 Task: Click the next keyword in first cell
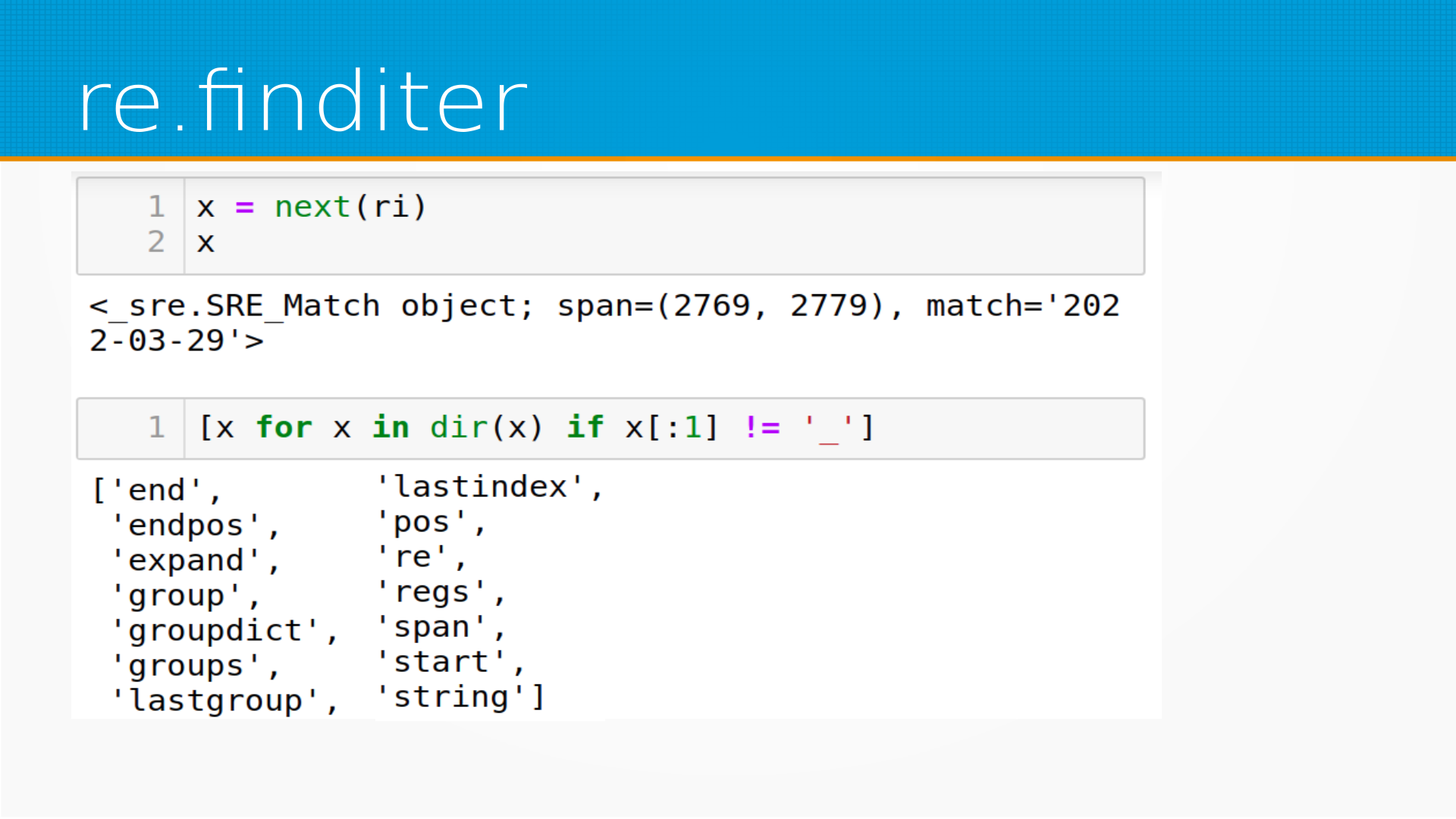click(x=312, y=206)
